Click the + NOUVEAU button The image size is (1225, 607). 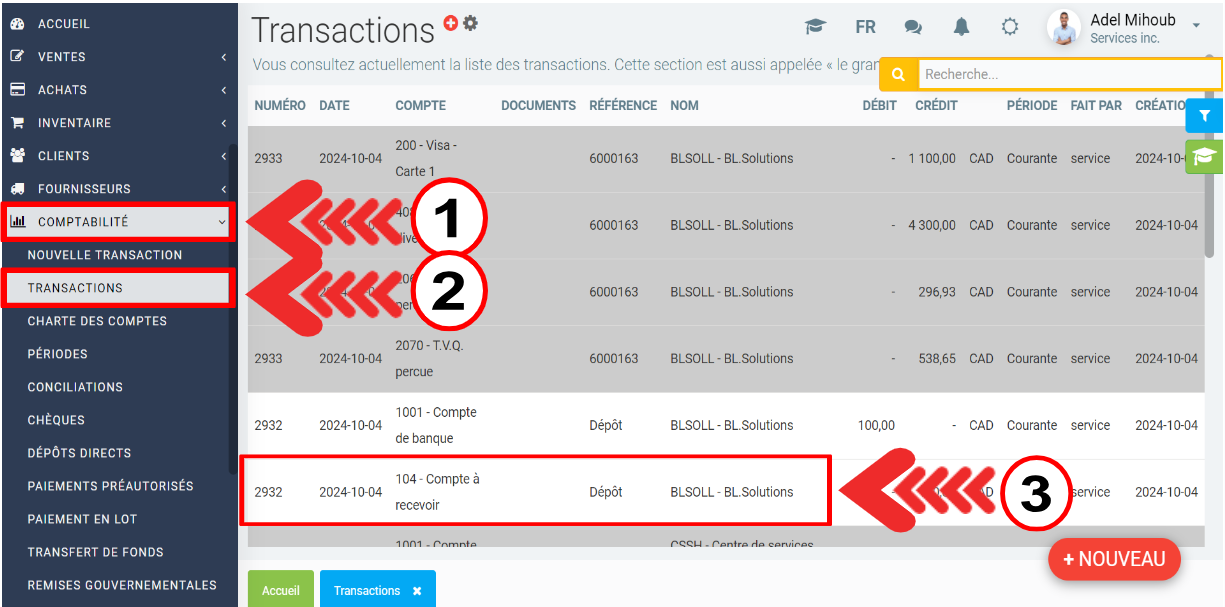click(x=1114, y=560)
